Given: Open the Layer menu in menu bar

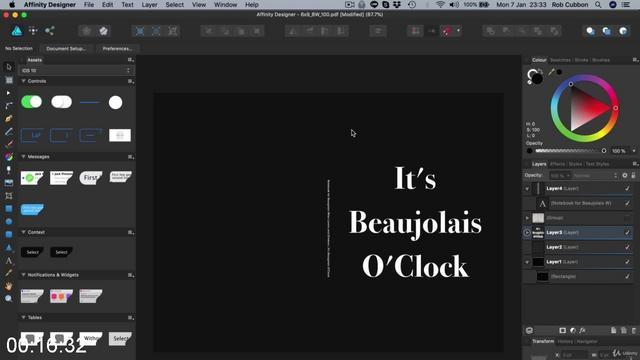Looking at the screenshot, I should point(149,4).
